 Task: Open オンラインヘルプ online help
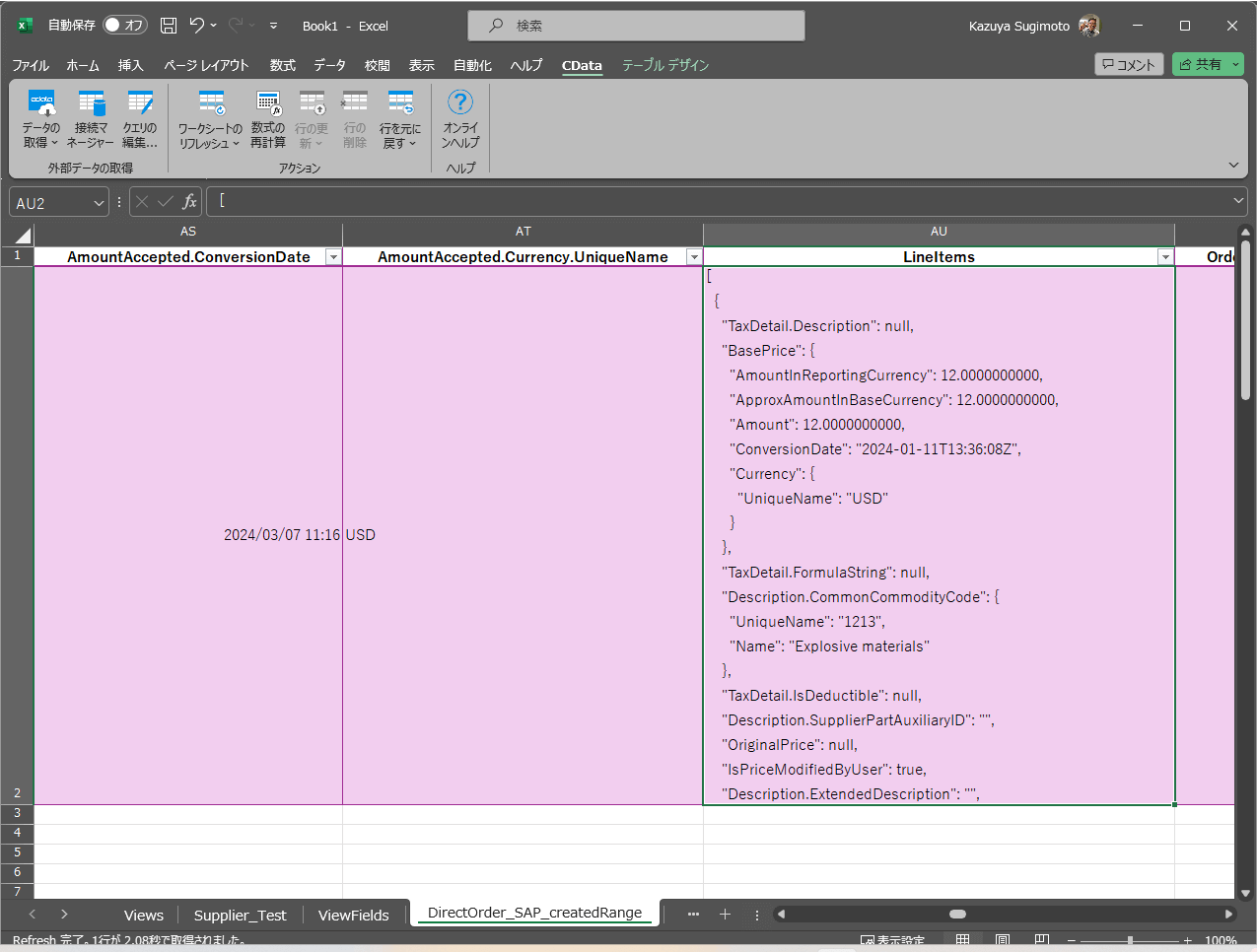(x=460, y=119)
